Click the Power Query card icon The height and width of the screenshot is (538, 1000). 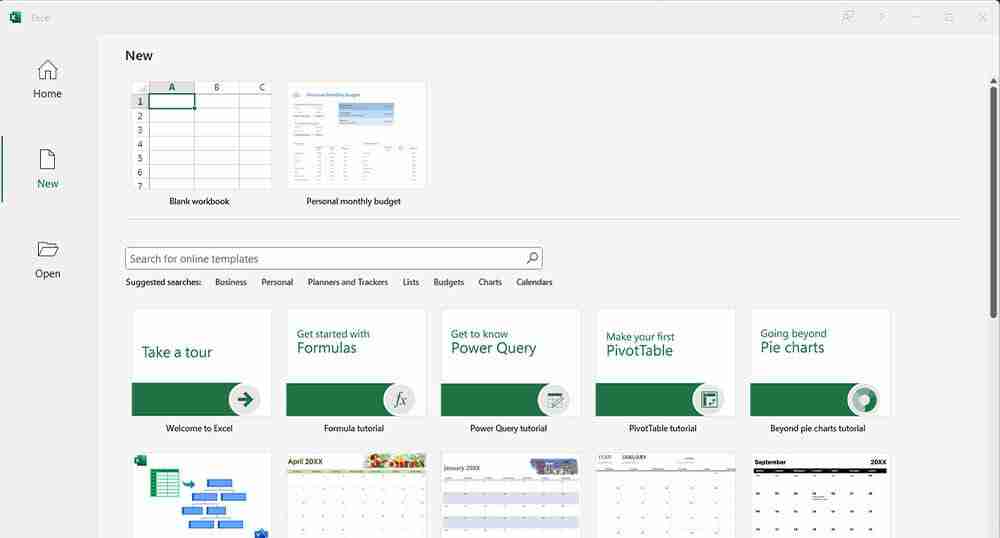click(554, 400)
